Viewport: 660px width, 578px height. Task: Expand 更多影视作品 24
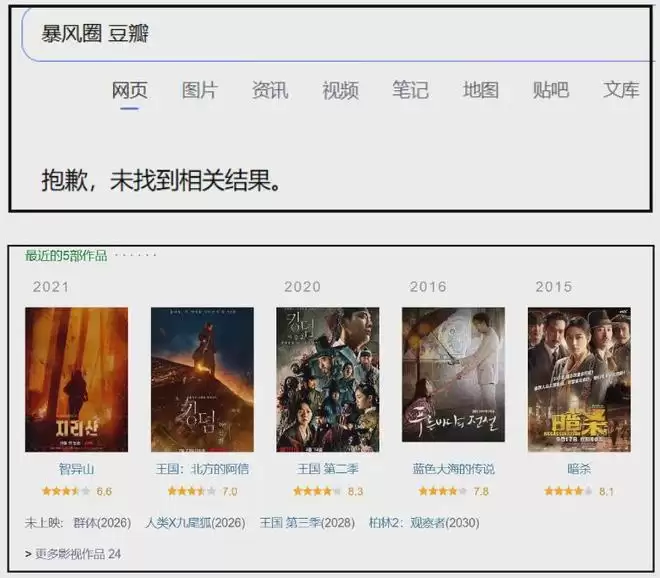[73, 553]
